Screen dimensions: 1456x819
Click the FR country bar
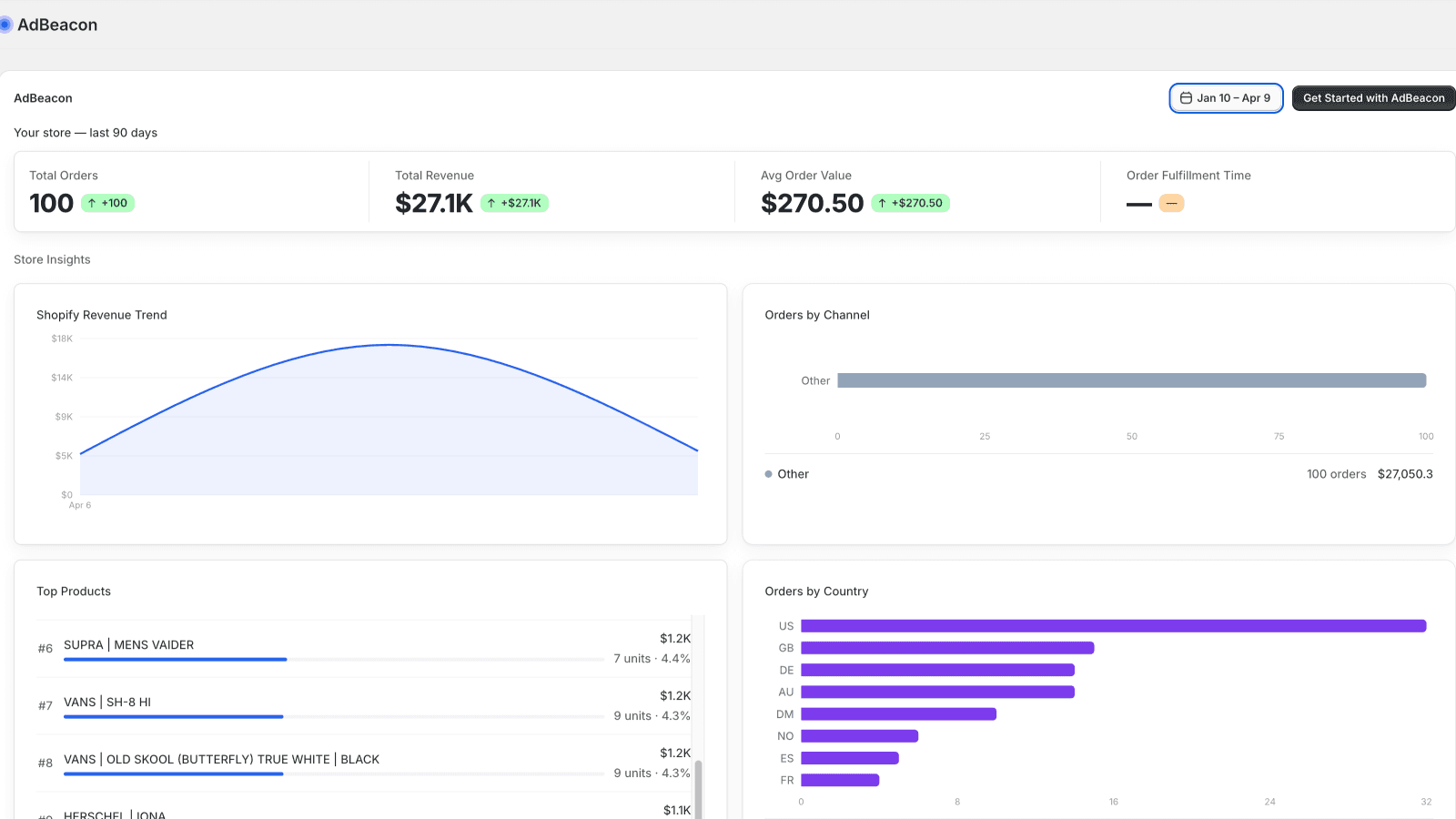pyautogui.click(x=840, y=780)
